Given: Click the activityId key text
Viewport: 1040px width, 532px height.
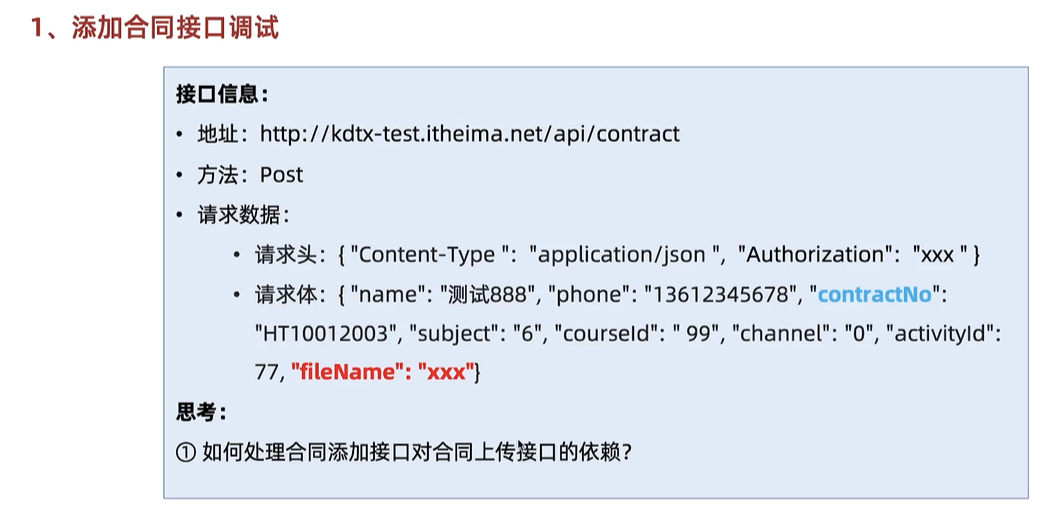Looking at the screenshot, I should [x=940, y=333].
